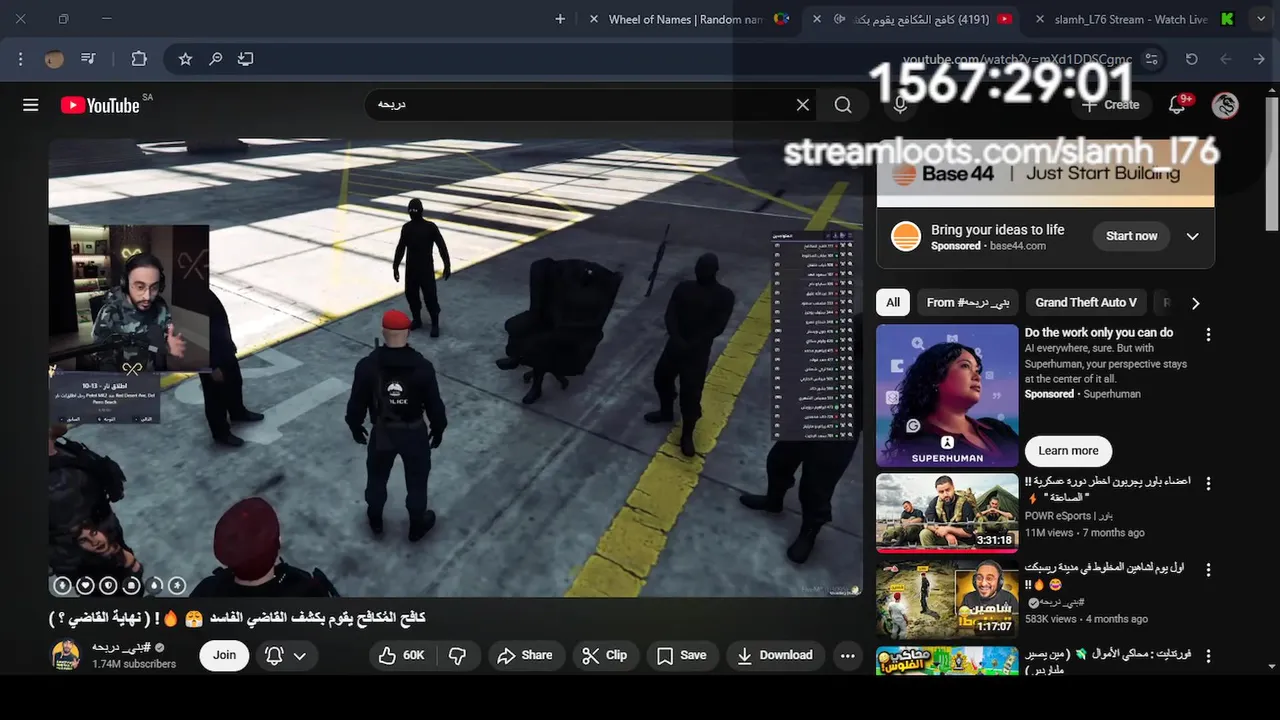Dislike this video
This screenshot has height=720, width=1280.
458,655
